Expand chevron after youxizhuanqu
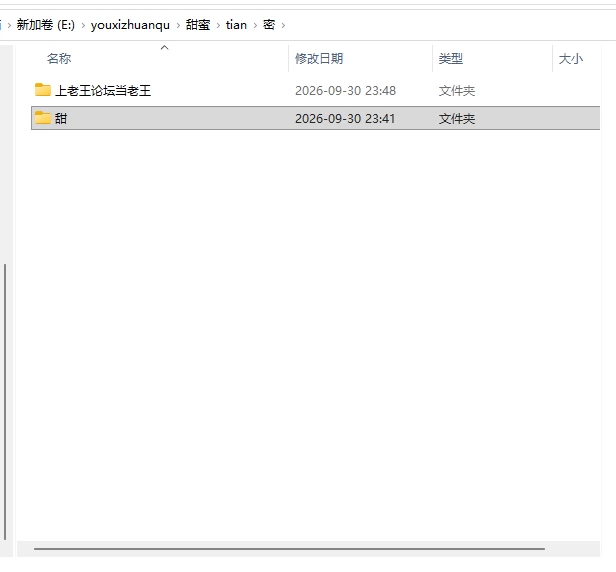This screenshot has width=616, height=572. (178, 26)
